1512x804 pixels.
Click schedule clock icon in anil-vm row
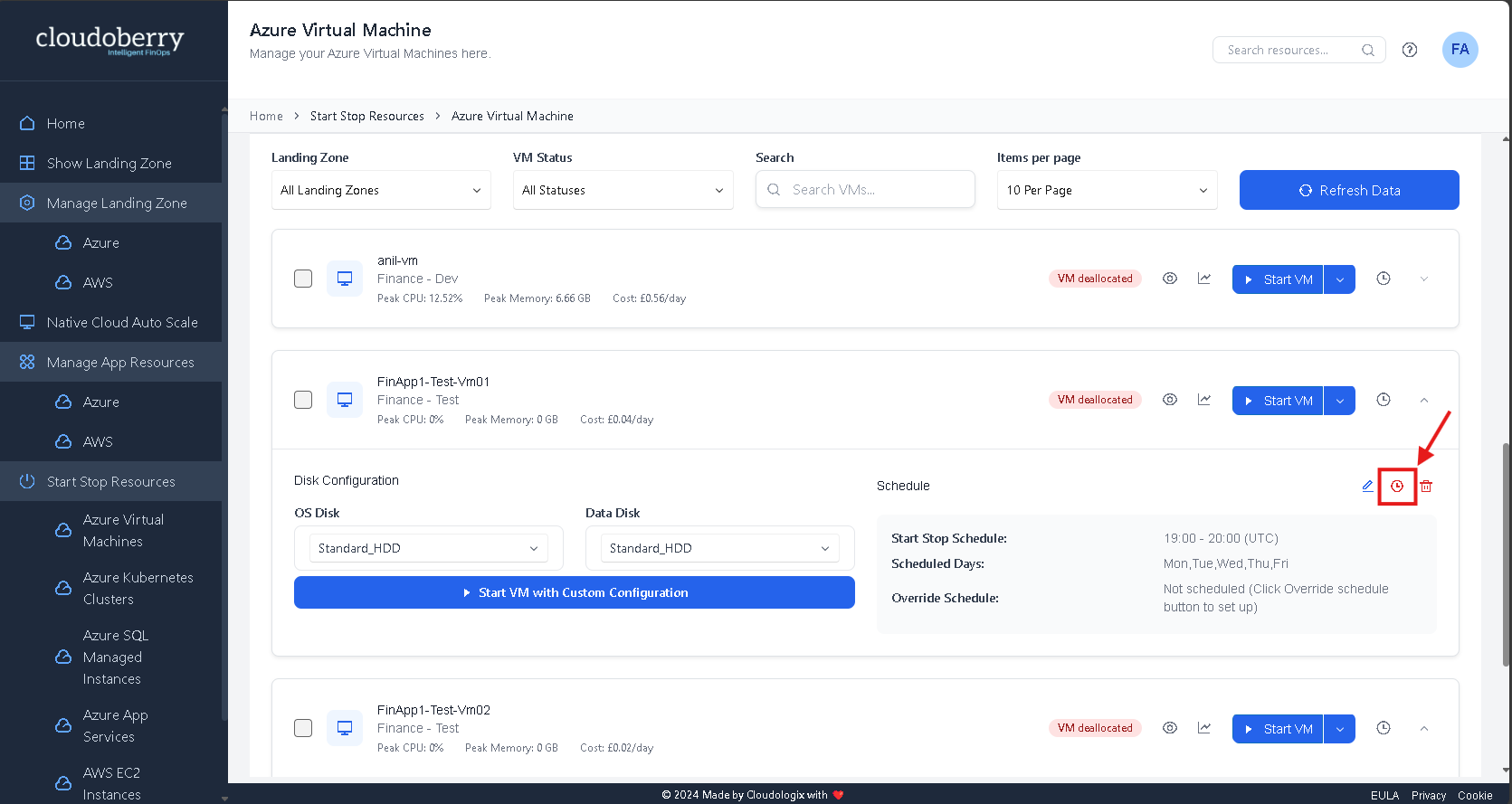[x=1384, y=279]
